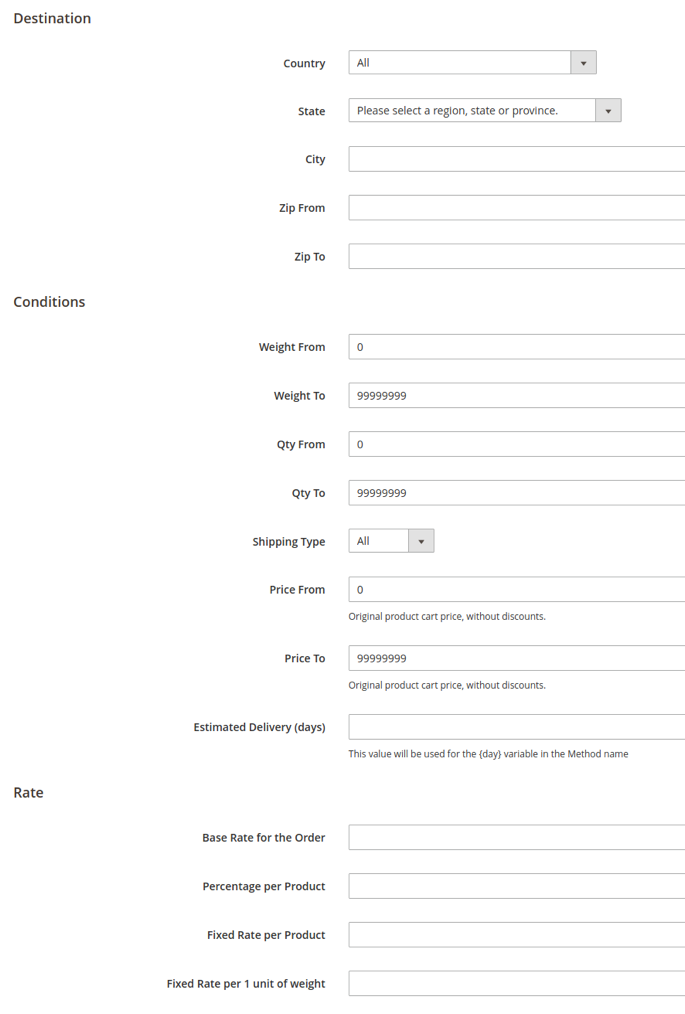Click the State dropdown arrow button

pos(608,111)
